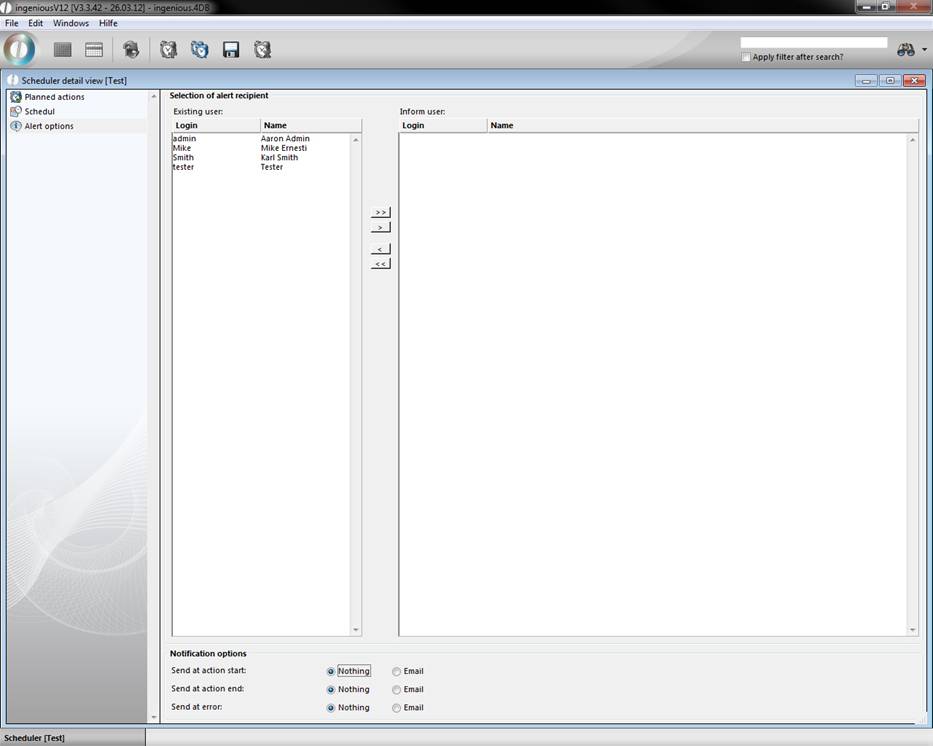Open the Edit menu

click(36, 23)
